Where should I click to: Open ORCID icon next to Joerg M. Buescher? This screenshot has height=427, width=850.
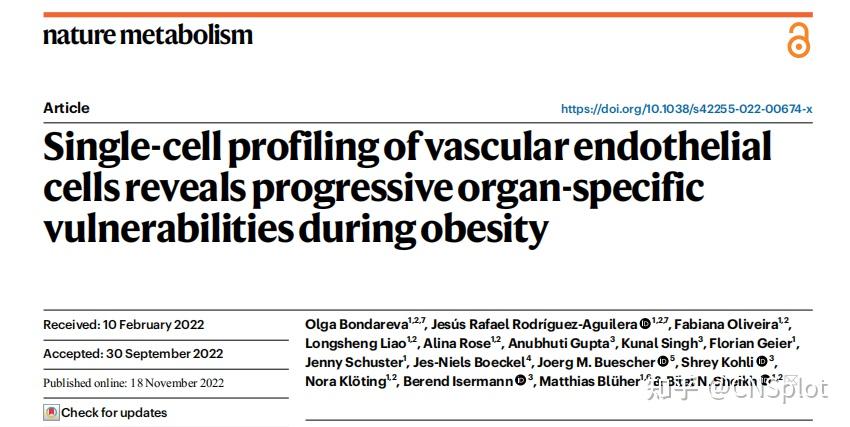tap(662, 362)
